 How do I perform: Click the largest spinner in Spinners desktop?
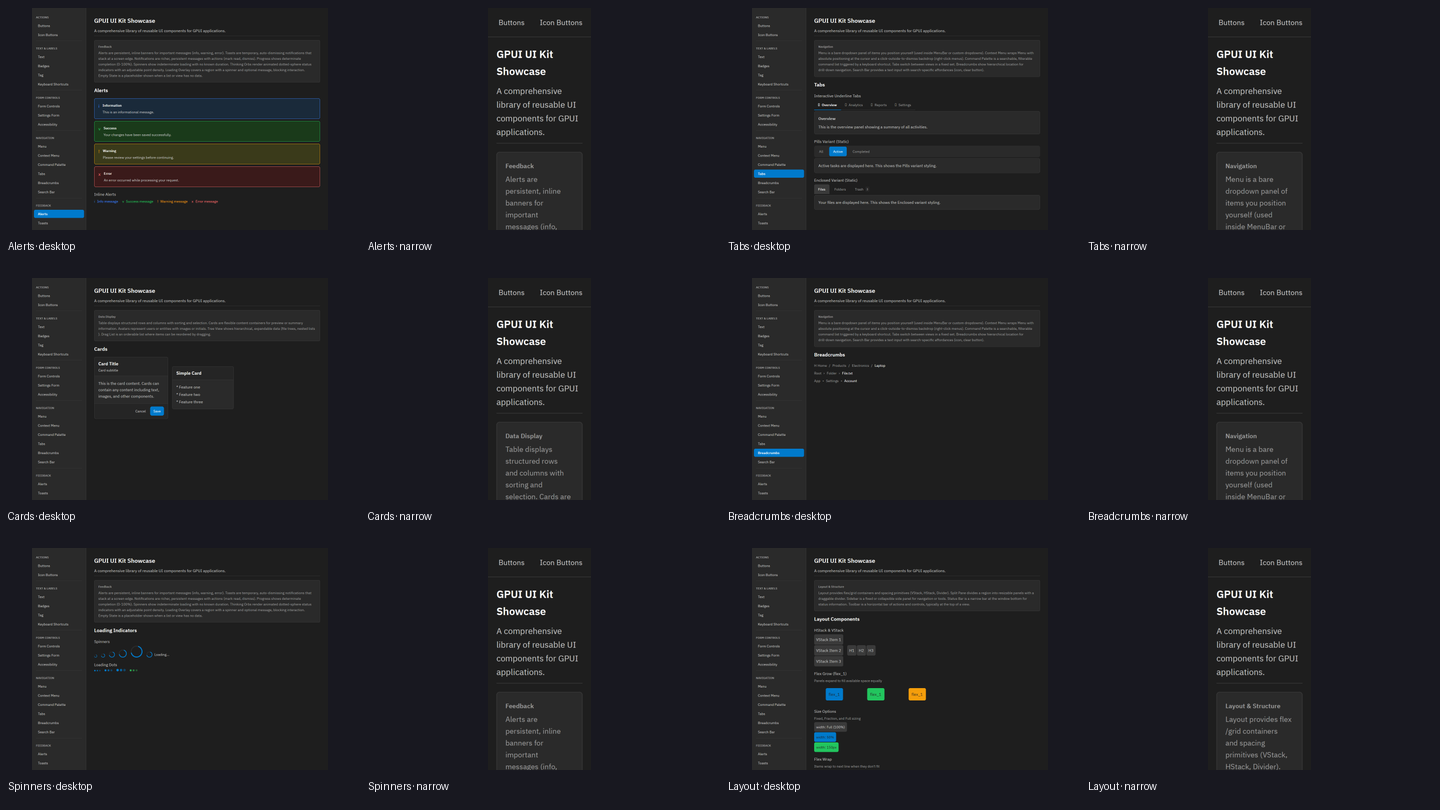[137, 652]
